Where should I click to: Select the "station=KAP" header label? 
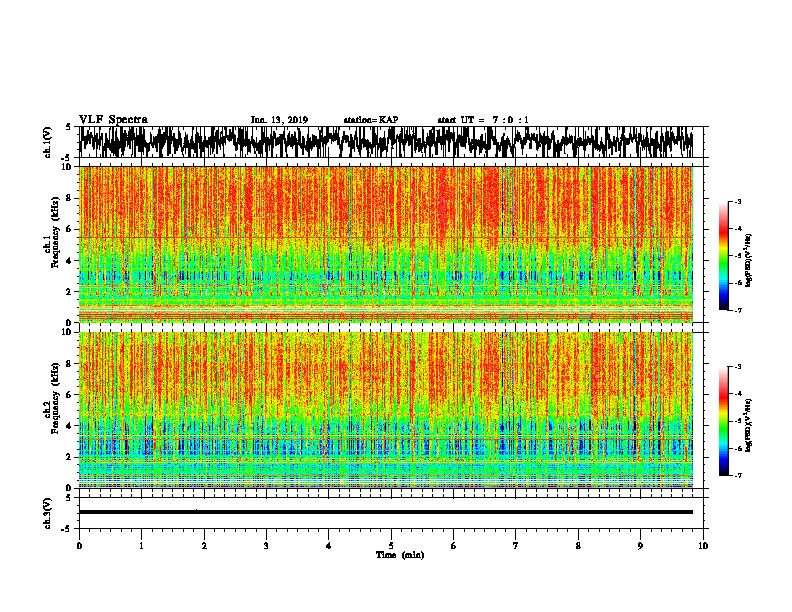pos(371,120)
